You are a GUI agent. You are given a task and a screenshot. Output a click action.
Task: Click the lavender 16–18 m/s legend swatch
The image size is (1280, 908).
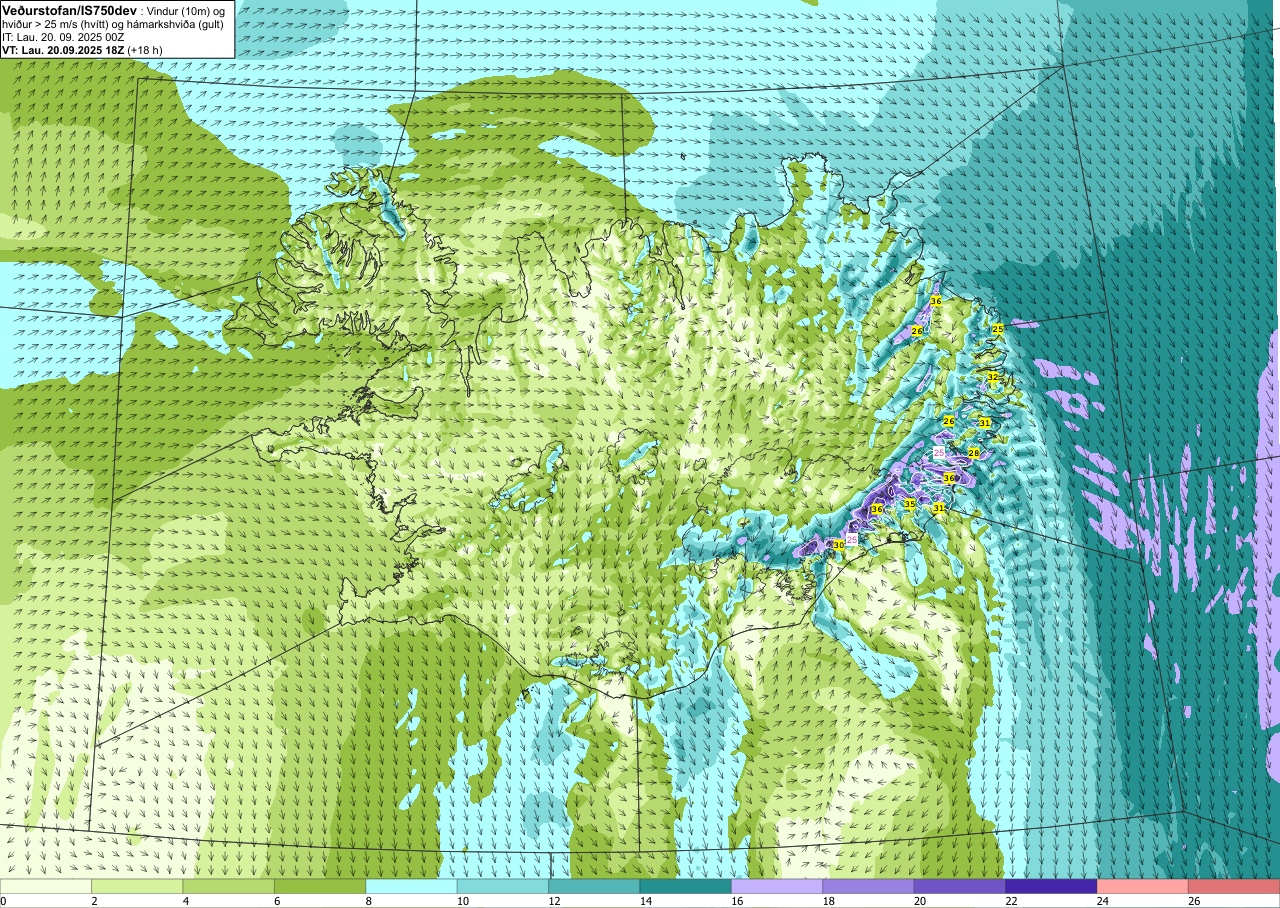(777, 886)
